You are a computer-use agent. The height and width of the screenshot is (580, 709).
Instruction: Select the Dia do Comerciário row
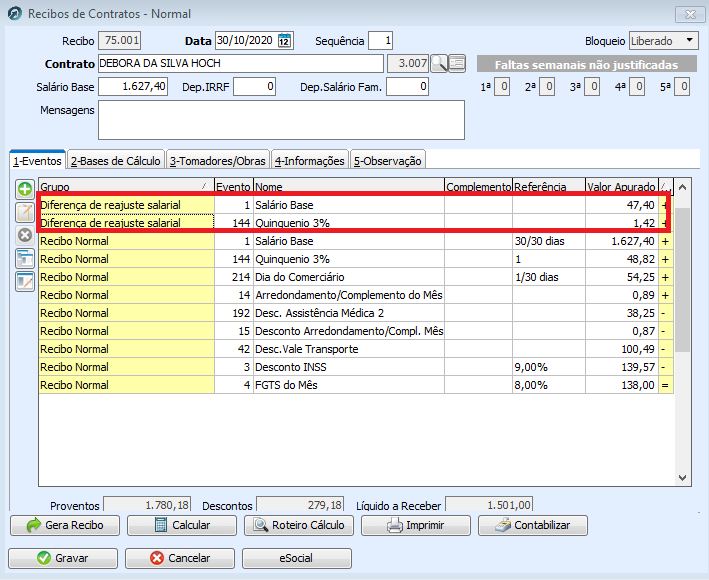[356, 277]
